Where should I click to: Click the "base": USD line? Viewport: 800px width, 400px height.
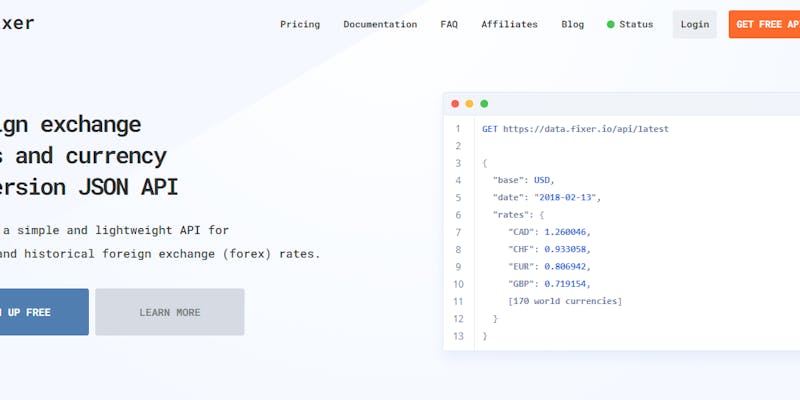pyautogui.click(x=523, y=180)
